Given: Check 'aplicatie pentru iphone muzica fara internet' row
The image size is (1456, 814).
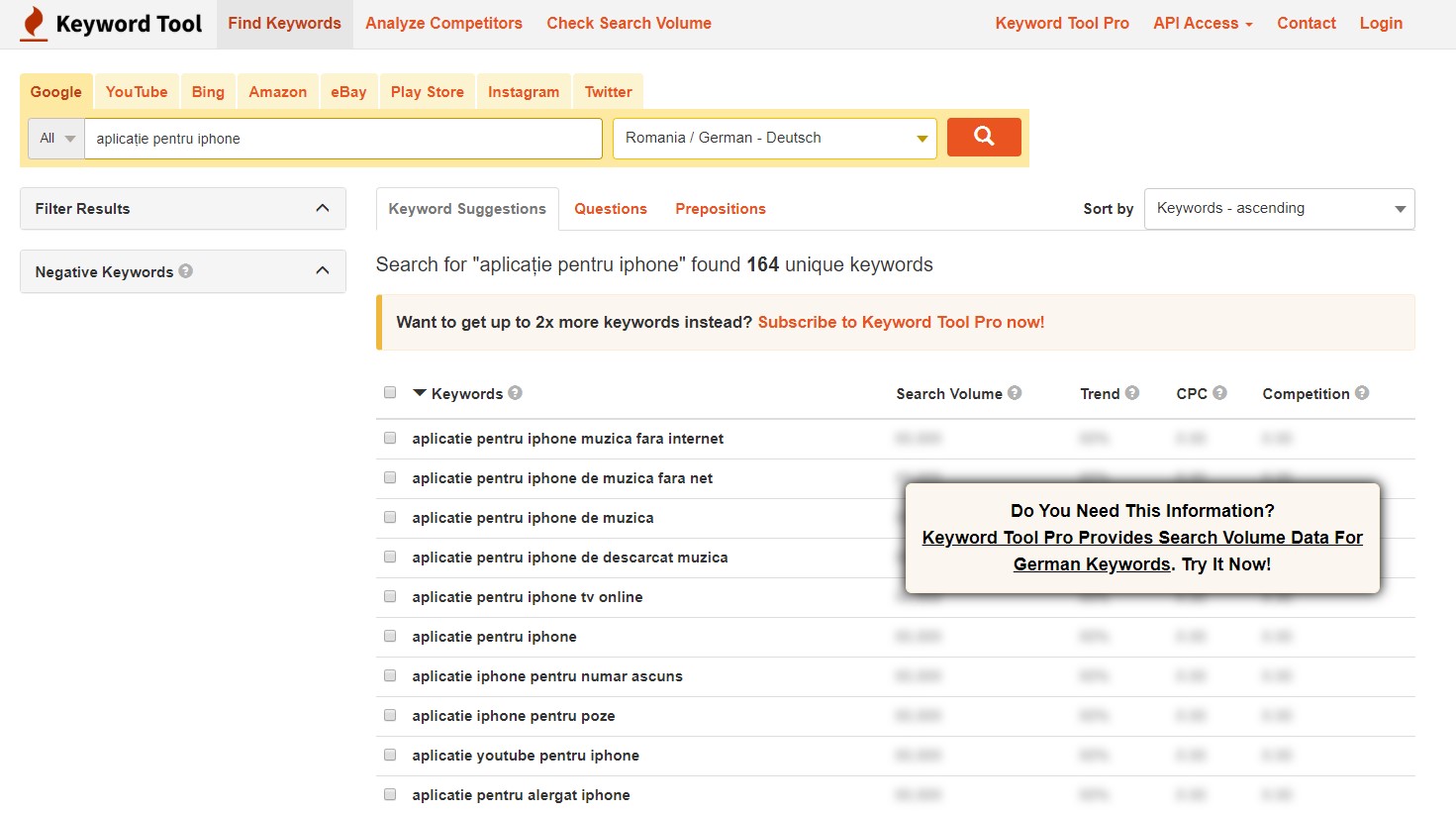Looking at the screenshot, I should pos(390,438).
